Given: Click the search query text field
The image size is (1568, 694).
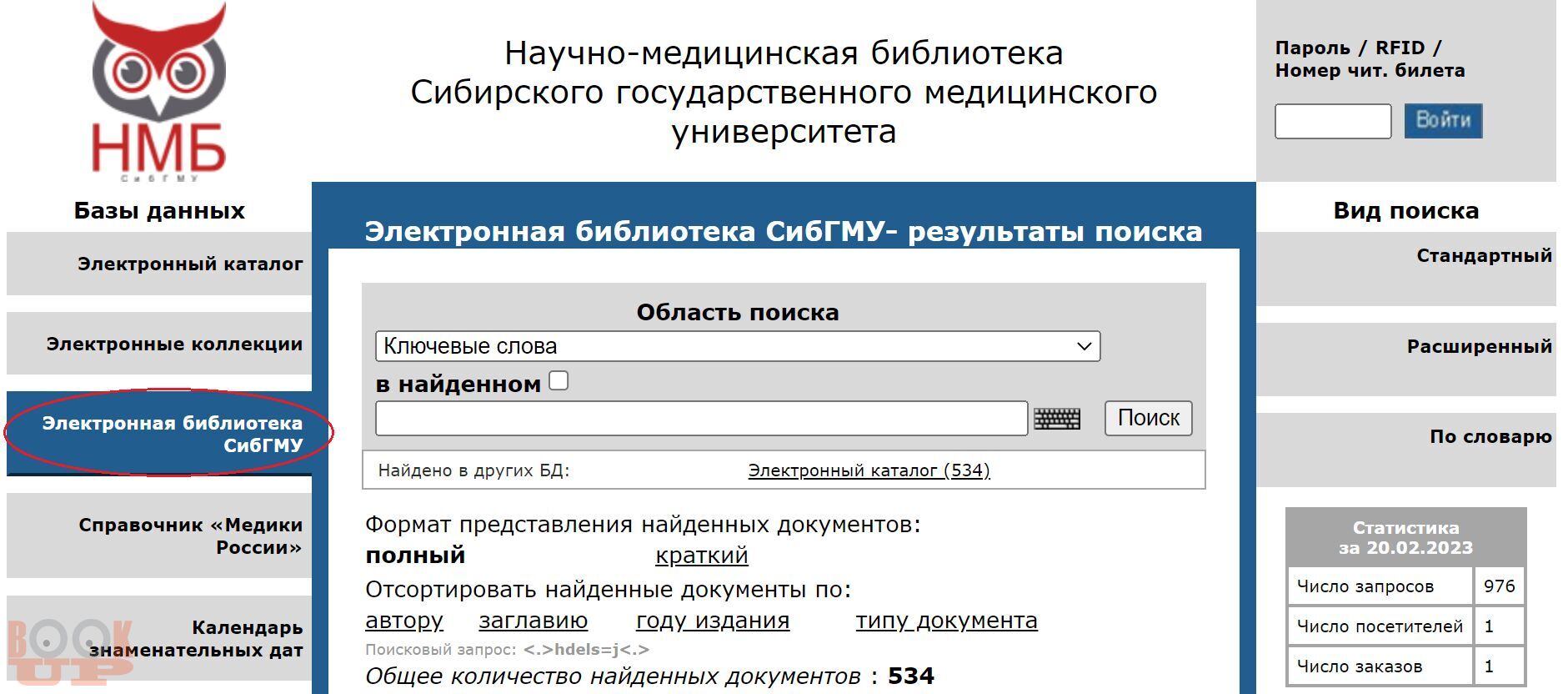Looking at the screenshot, I should [x=700, y=419].
